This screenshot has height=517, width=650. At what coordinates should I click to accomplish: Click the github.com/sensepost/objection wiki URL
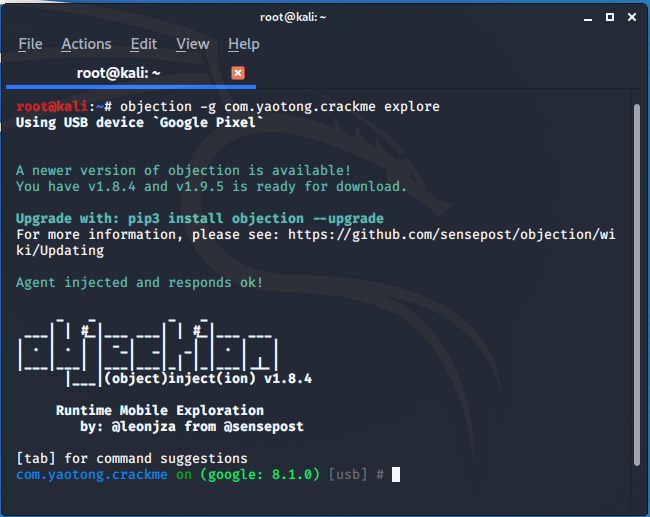click(316, 243)
